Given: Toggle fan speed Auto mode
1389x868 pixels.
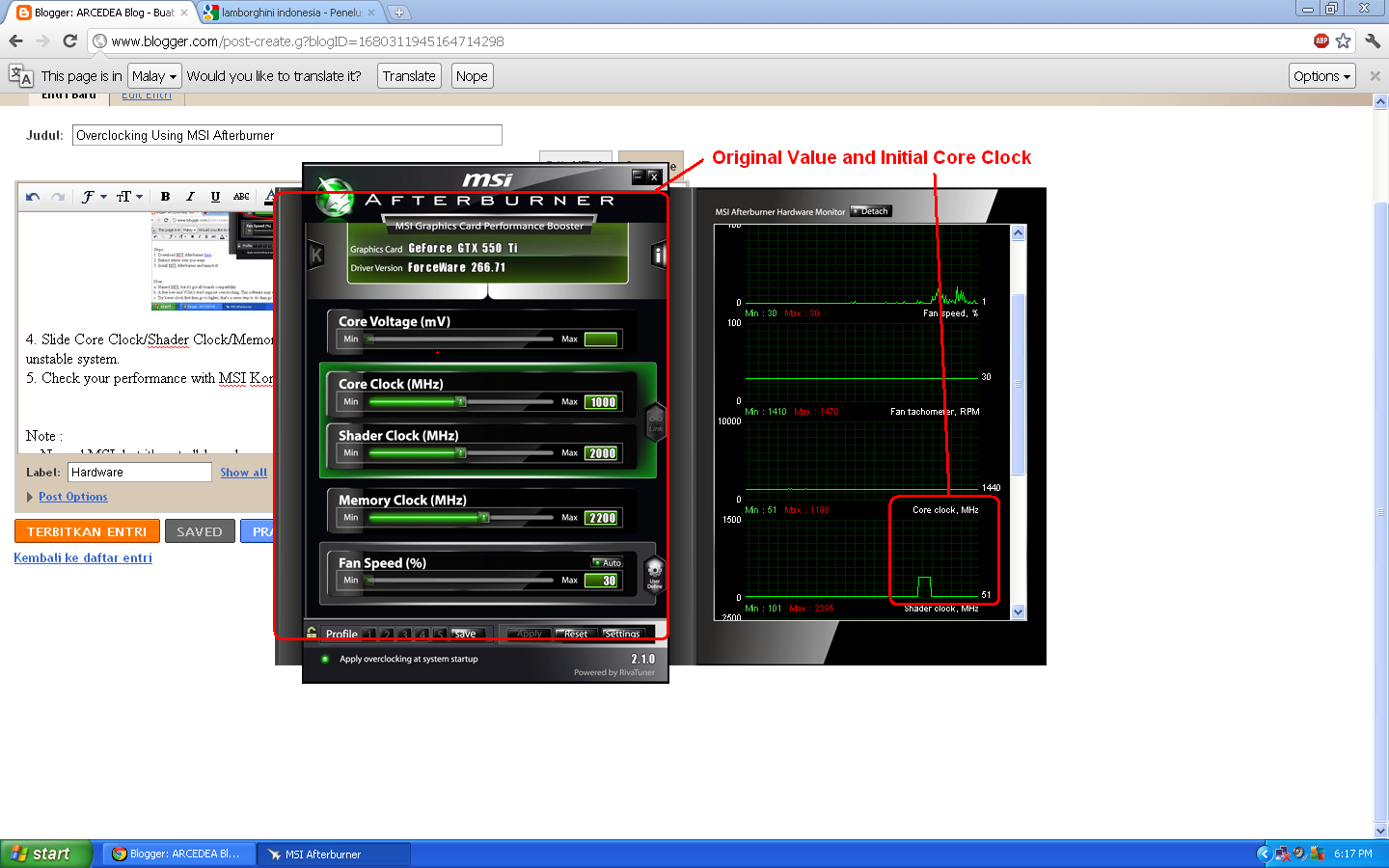Looking at the screenshot, I should (x=608, y=562).
